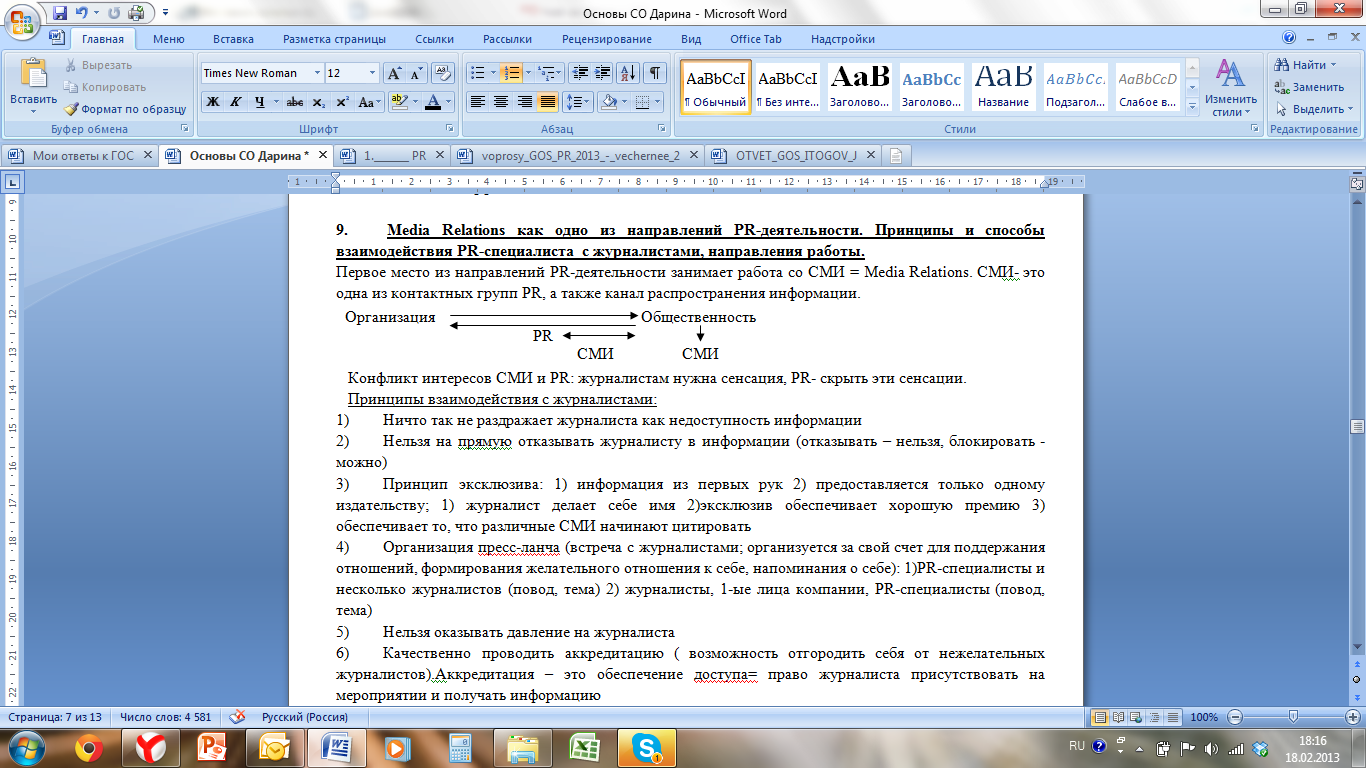
Task: Apply superscript formatting
Action: pos(343,102)
